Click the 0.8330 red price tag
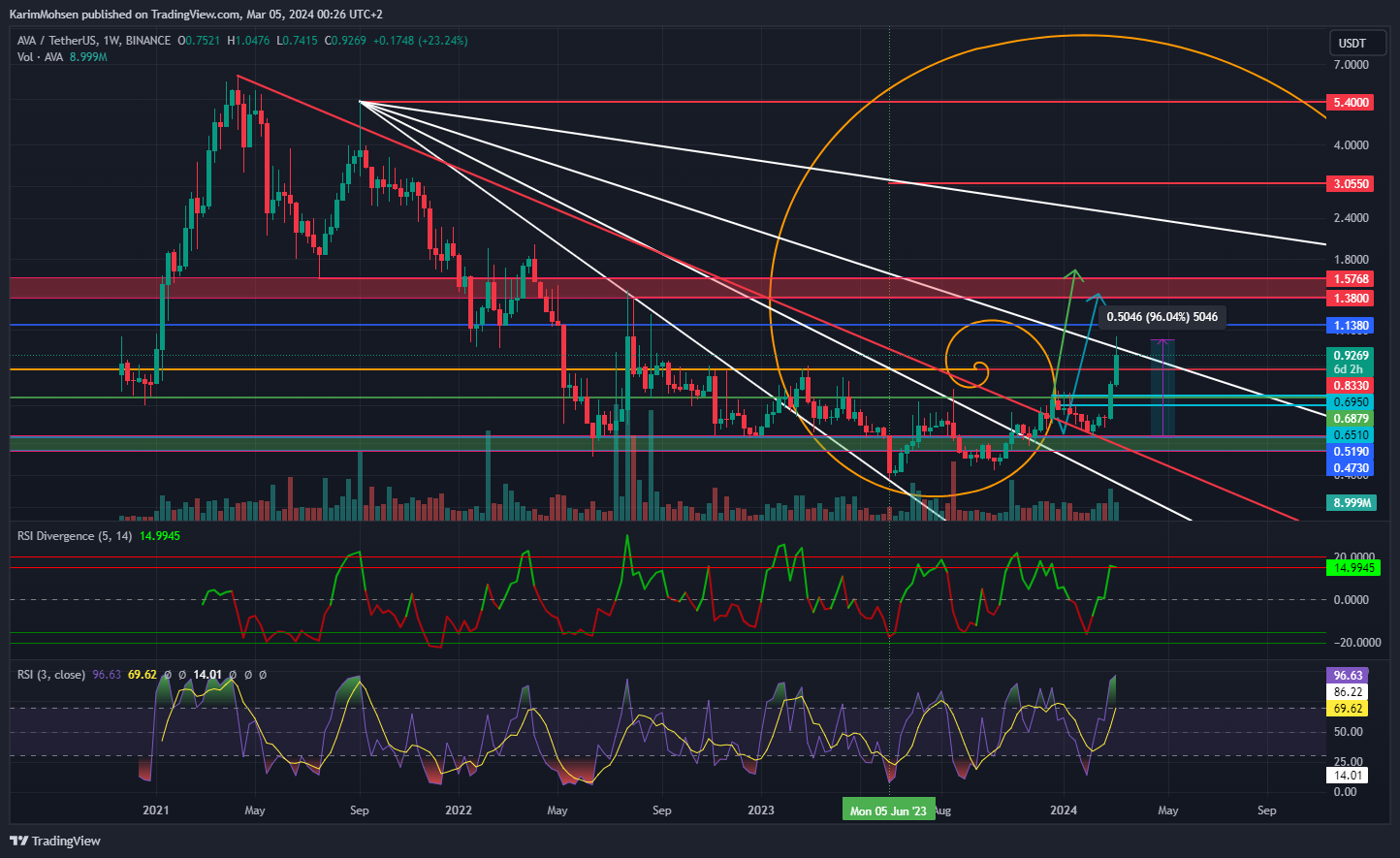 [1351, 386]
